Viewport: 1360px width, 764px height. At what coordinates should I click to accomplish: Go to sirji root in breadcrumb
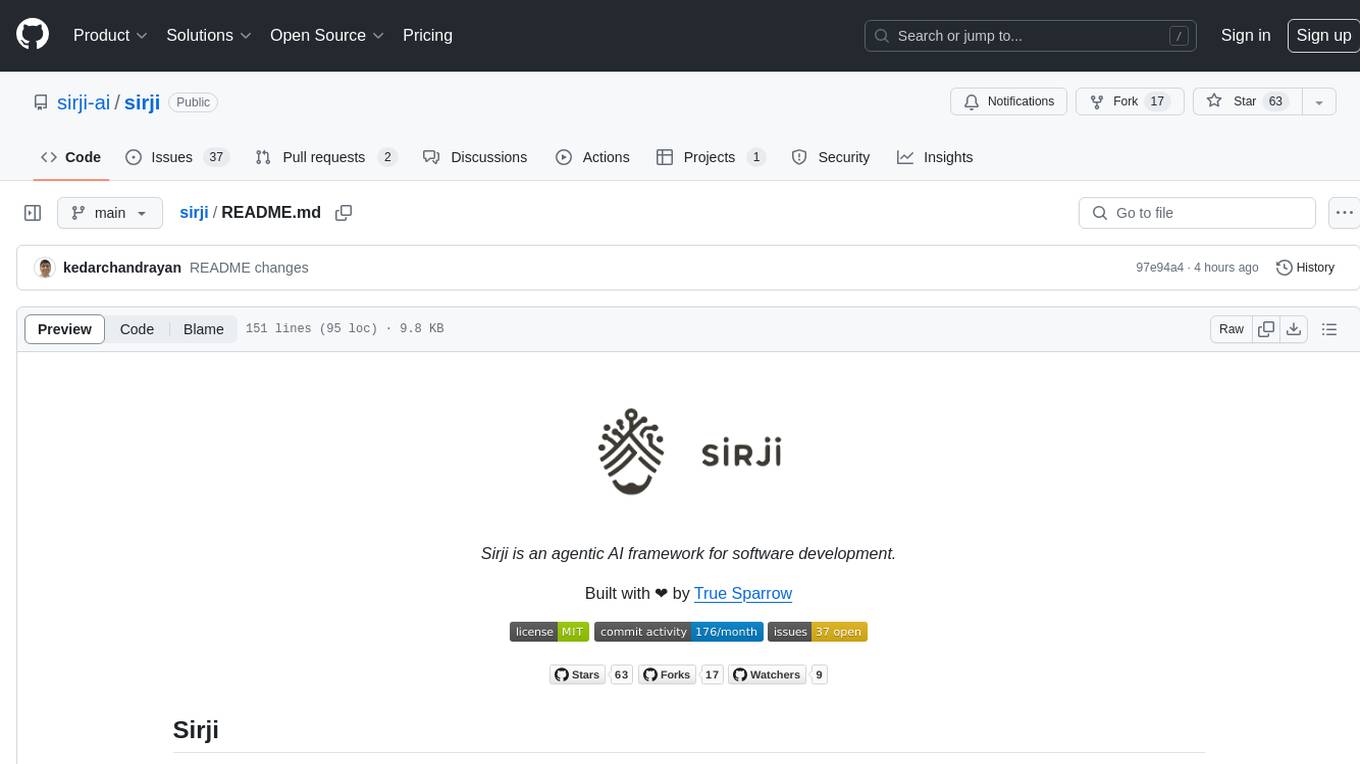point(194,213)
